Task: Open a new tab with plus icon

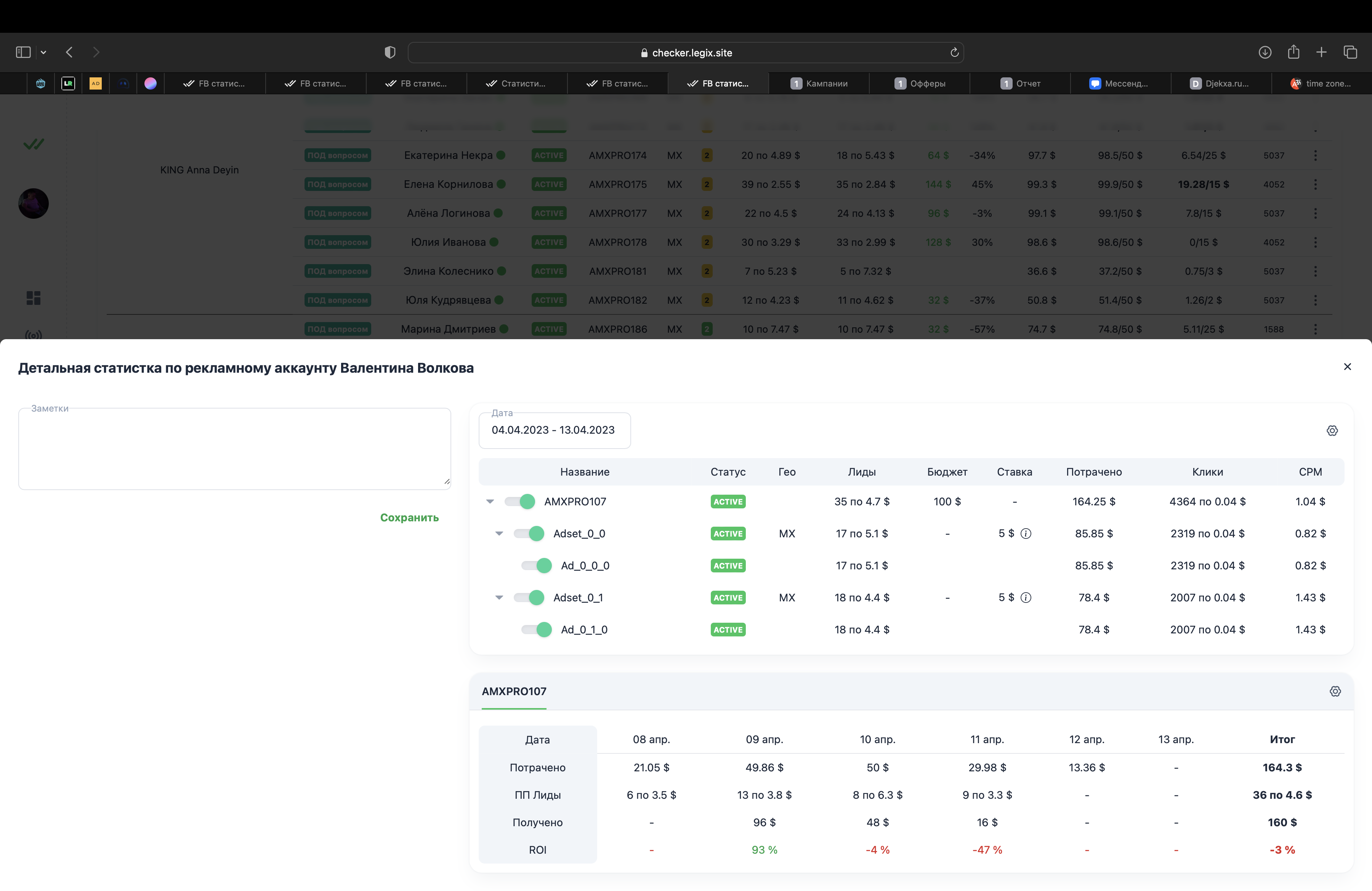Action: (x=1321, y=53)
